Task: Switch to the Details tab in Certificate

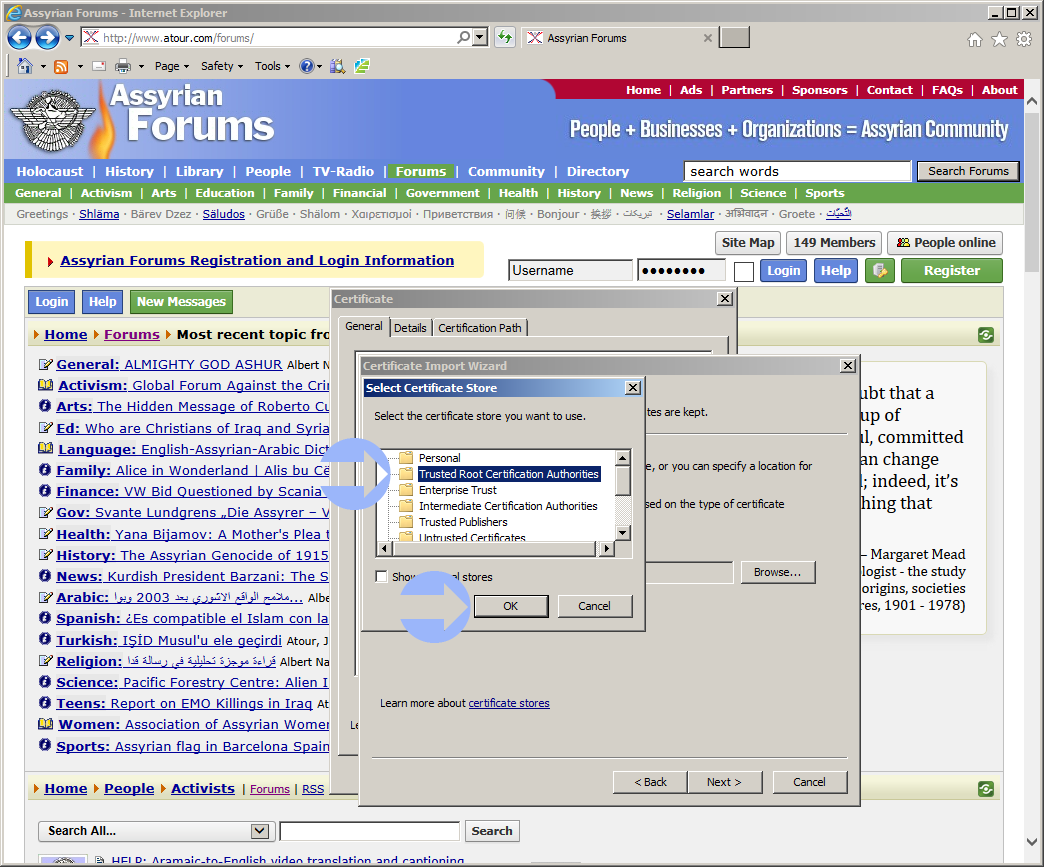Action: coord(410,328)
